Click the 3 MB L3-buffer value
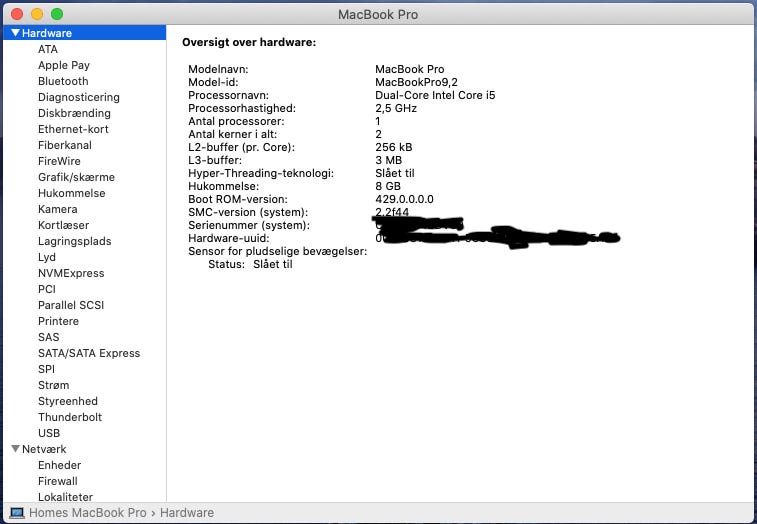 (388, 160)
